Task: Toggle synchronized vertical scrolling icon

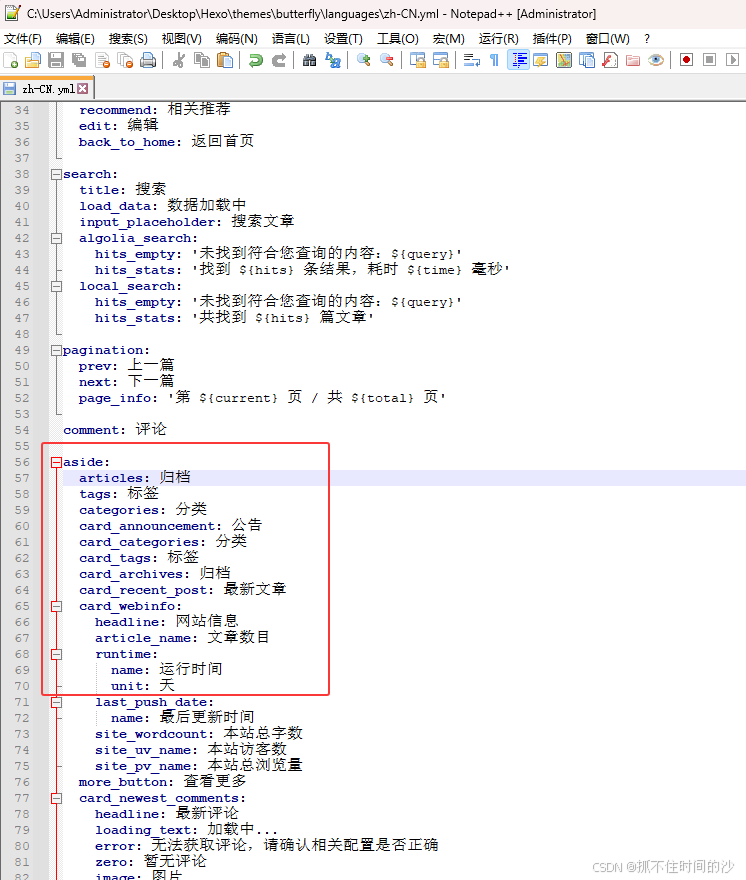Action: pyautogui.click(x=417, y=60)
